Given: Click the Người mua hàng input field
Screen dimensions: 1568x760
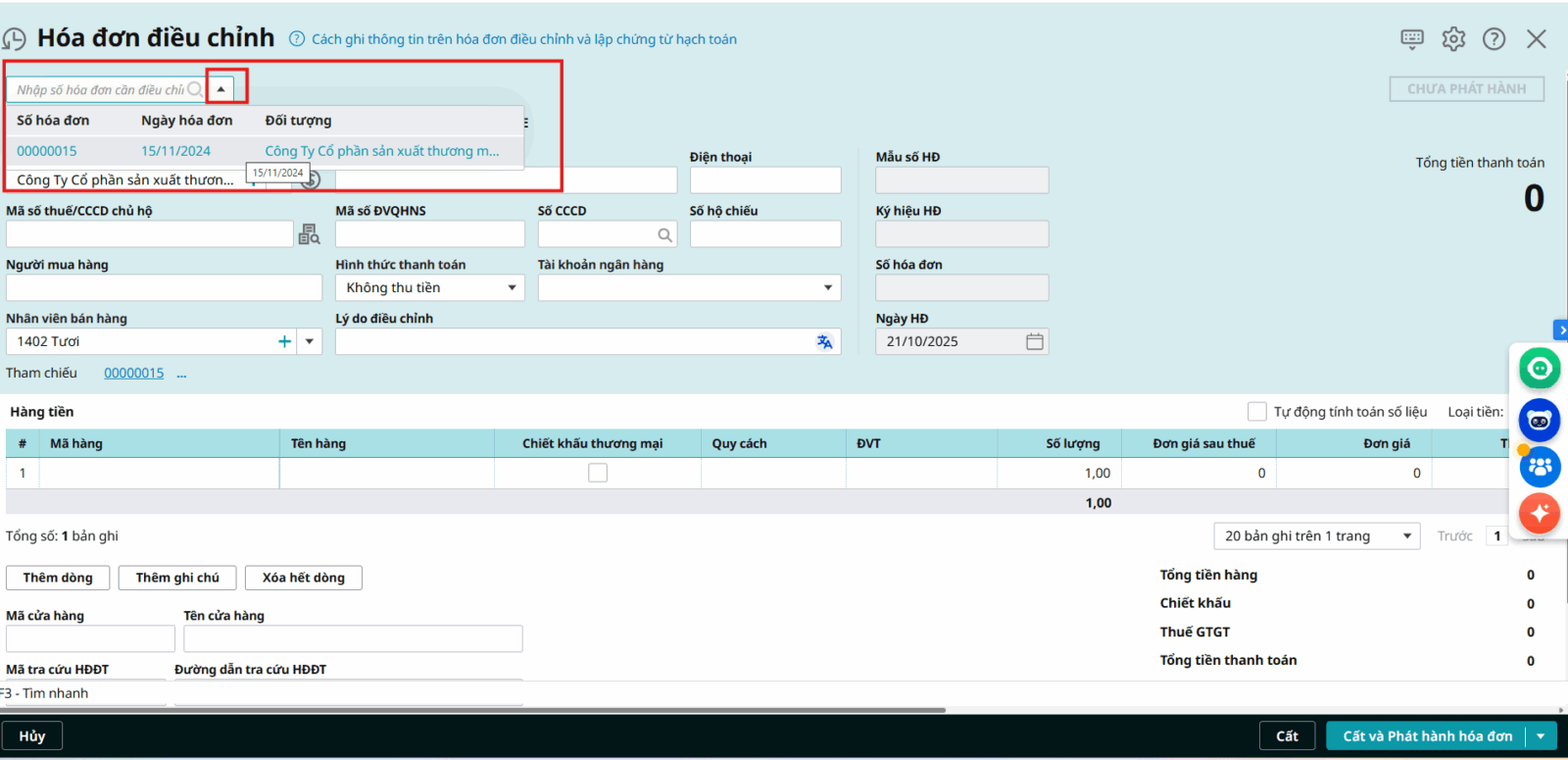Looking at the screenshot, I should (x=164, y=287).
